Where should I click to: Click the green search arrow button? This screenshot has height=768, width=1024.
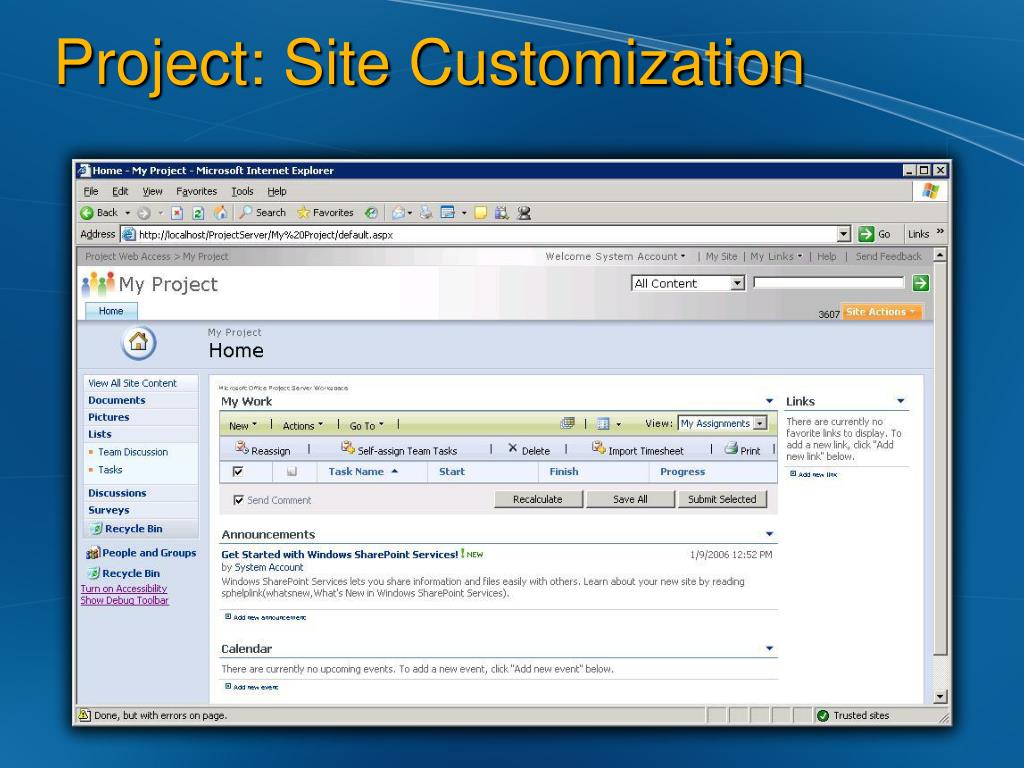(921, 284)
